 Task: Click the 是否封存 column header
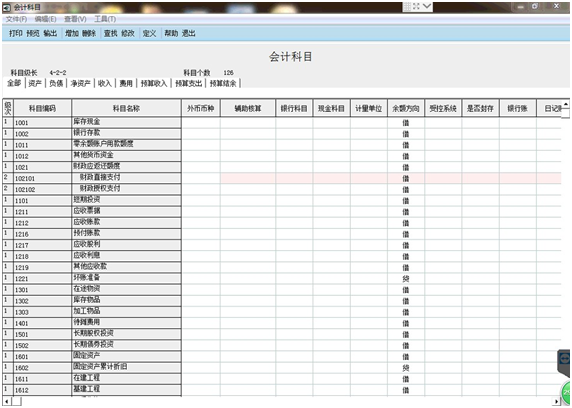pyautogui.click(x=480, y=108)
